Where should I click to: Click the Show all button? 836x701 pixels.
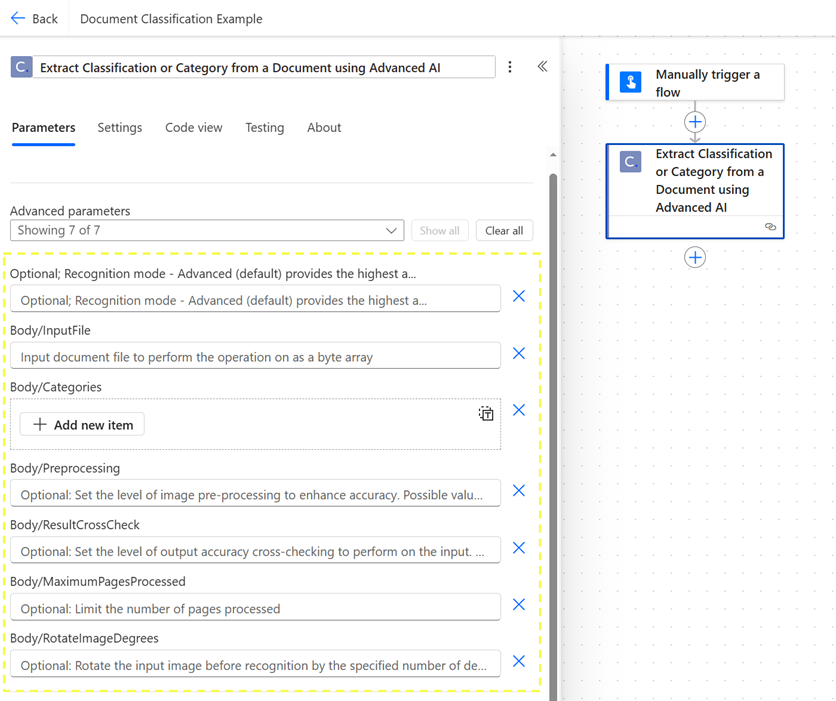pyautogui.click(x=440, y=230)
